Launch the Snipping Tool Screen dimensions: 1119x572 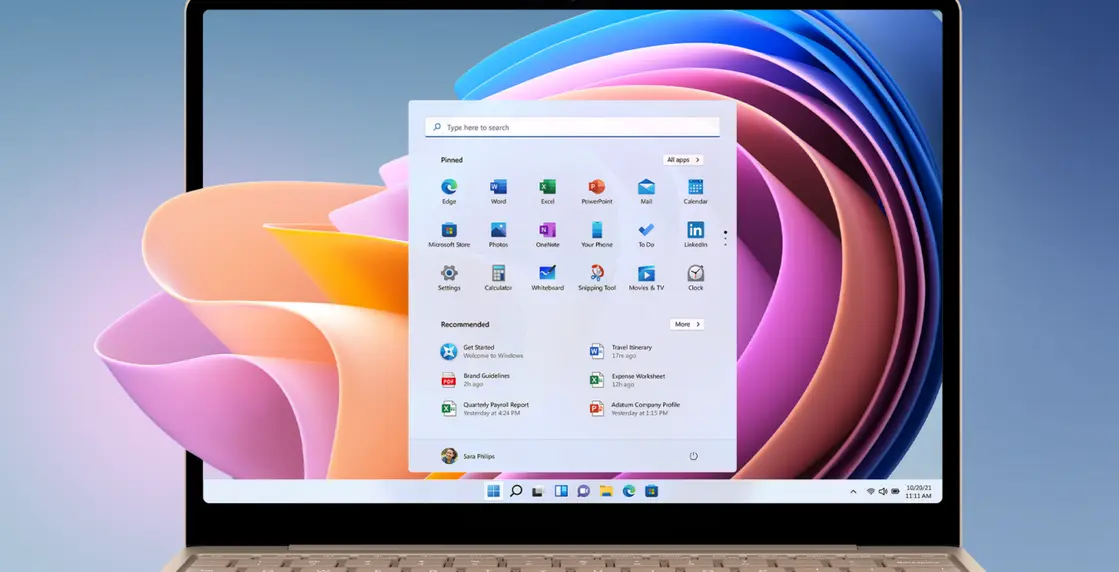coord(597,273)
